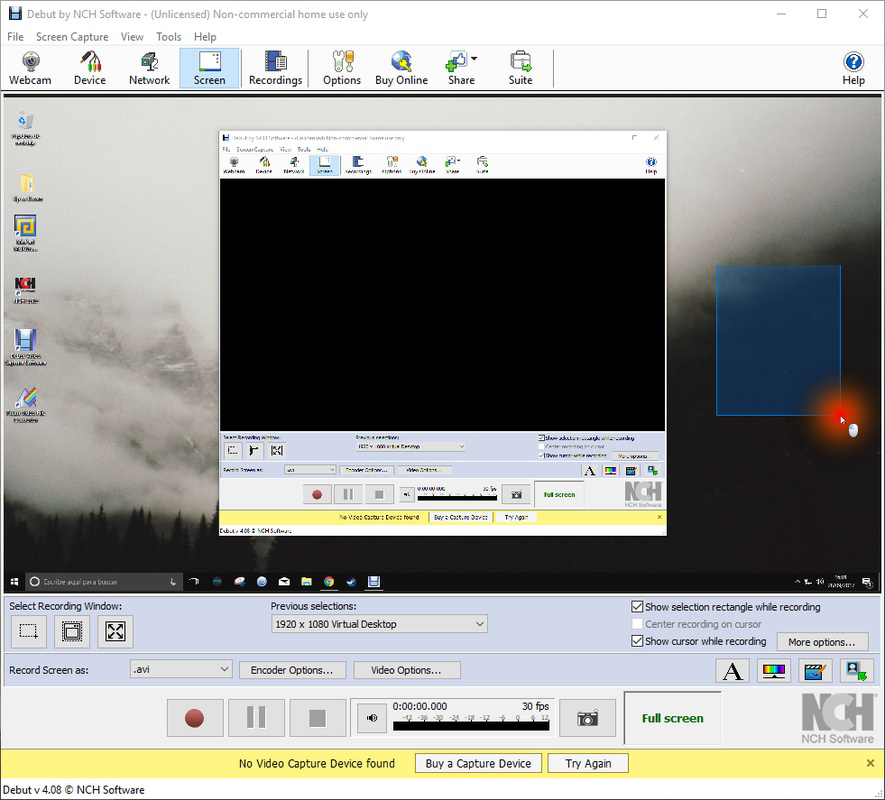The width and height of the screenshot is (885, 800).
Task: Click the Try Again button
Action: click(x=588, y=763)
